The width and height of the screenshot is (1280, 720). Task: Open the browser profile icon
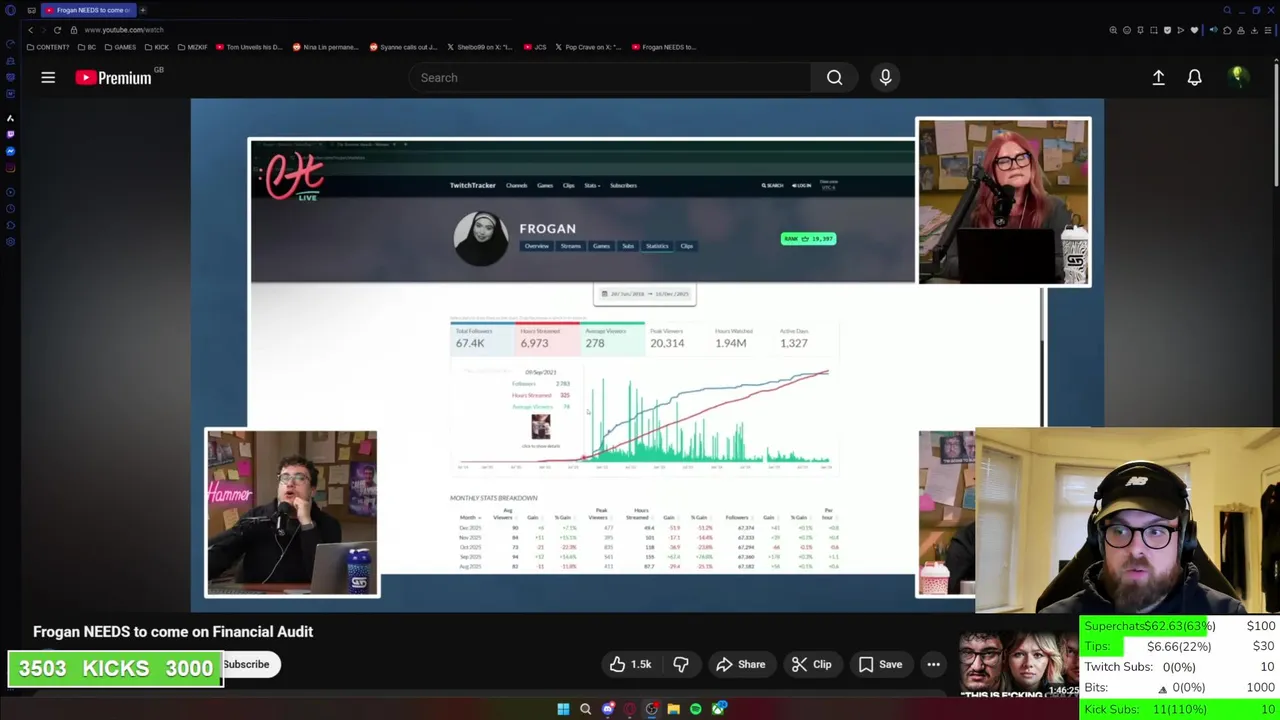[x=1241, y=30]
